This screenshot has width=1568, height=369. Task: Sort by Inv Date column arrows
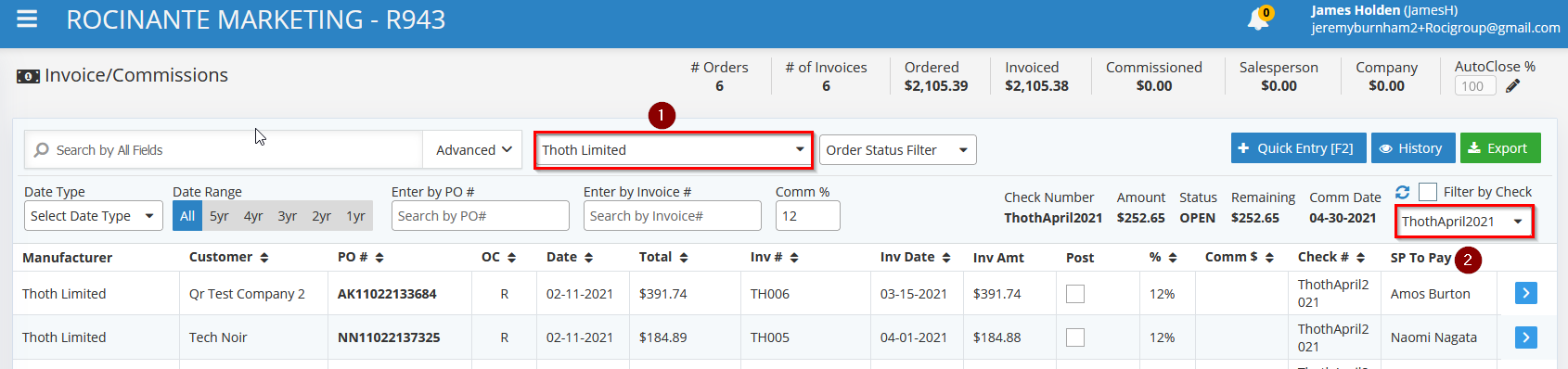[946, 258]
